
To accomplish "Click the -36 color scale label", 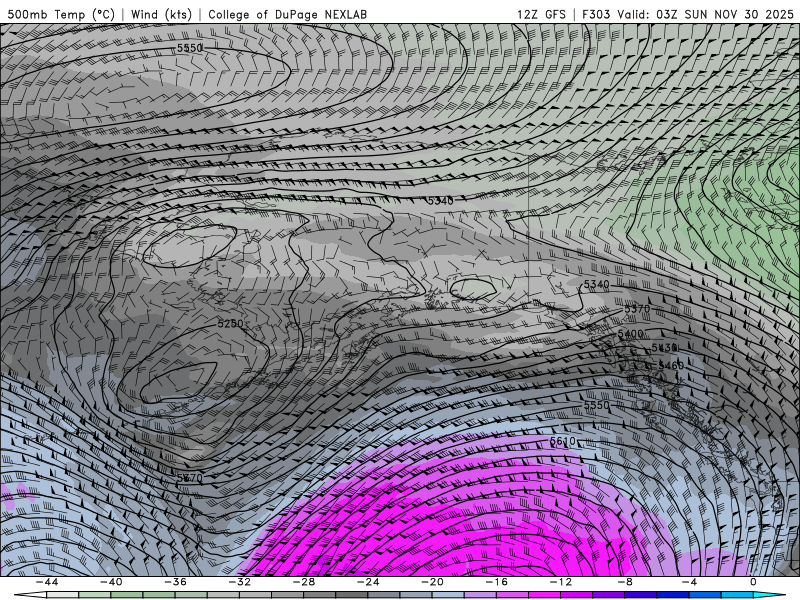I will coord(176,582).
